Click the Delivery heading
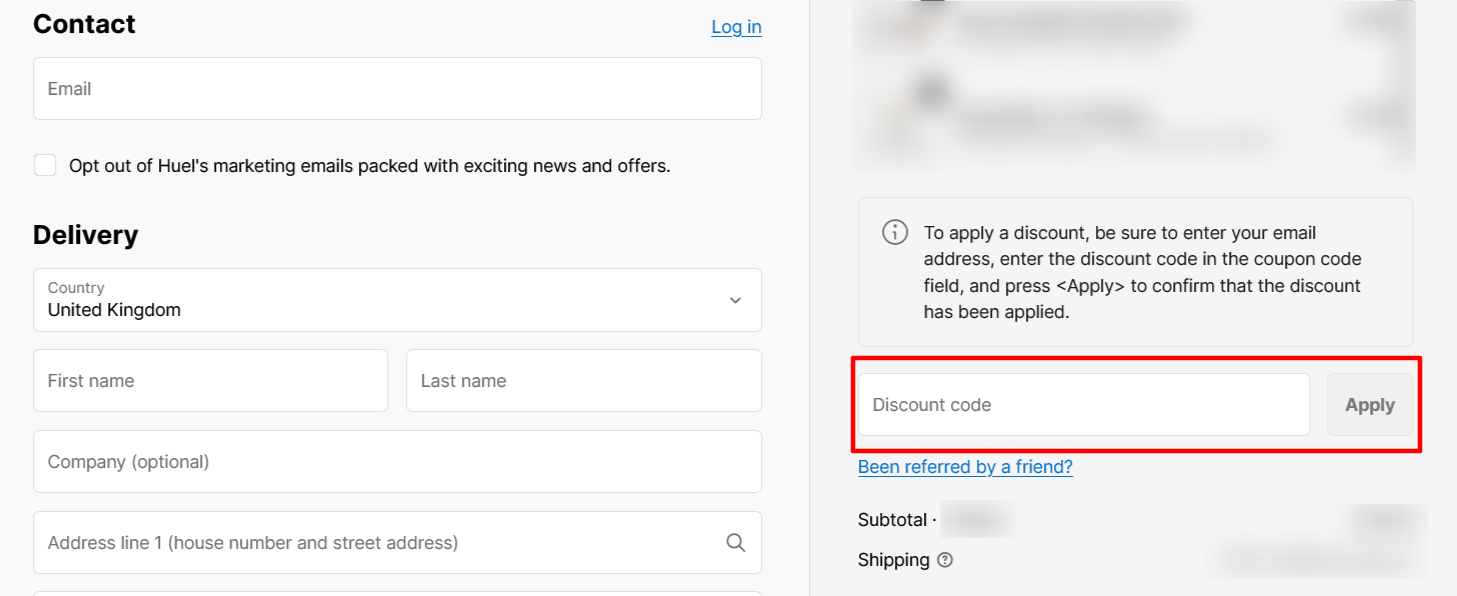 pos(86,235)
